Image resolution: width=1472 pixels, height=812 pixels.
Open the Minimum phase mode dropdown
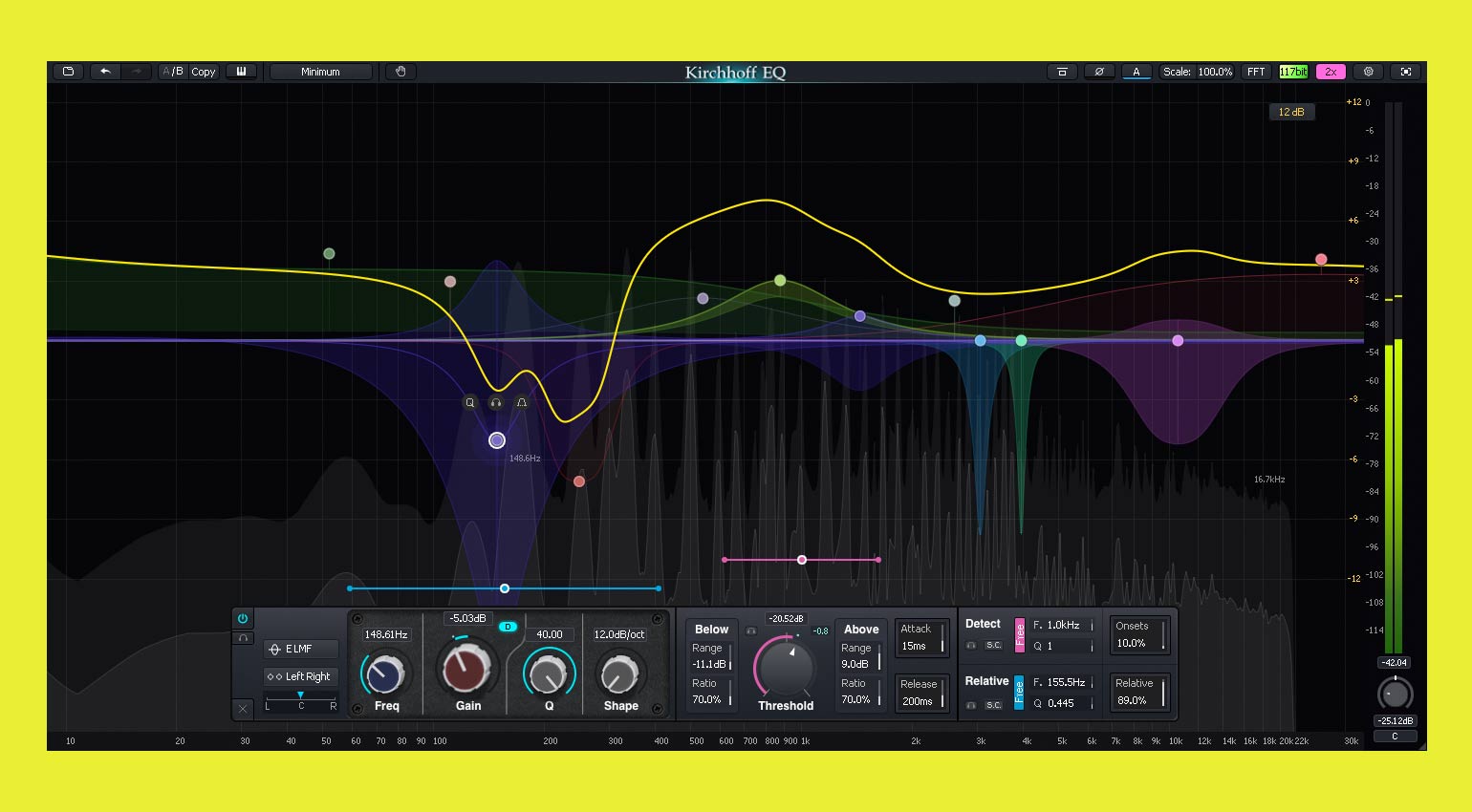click(x=320, y=72)
